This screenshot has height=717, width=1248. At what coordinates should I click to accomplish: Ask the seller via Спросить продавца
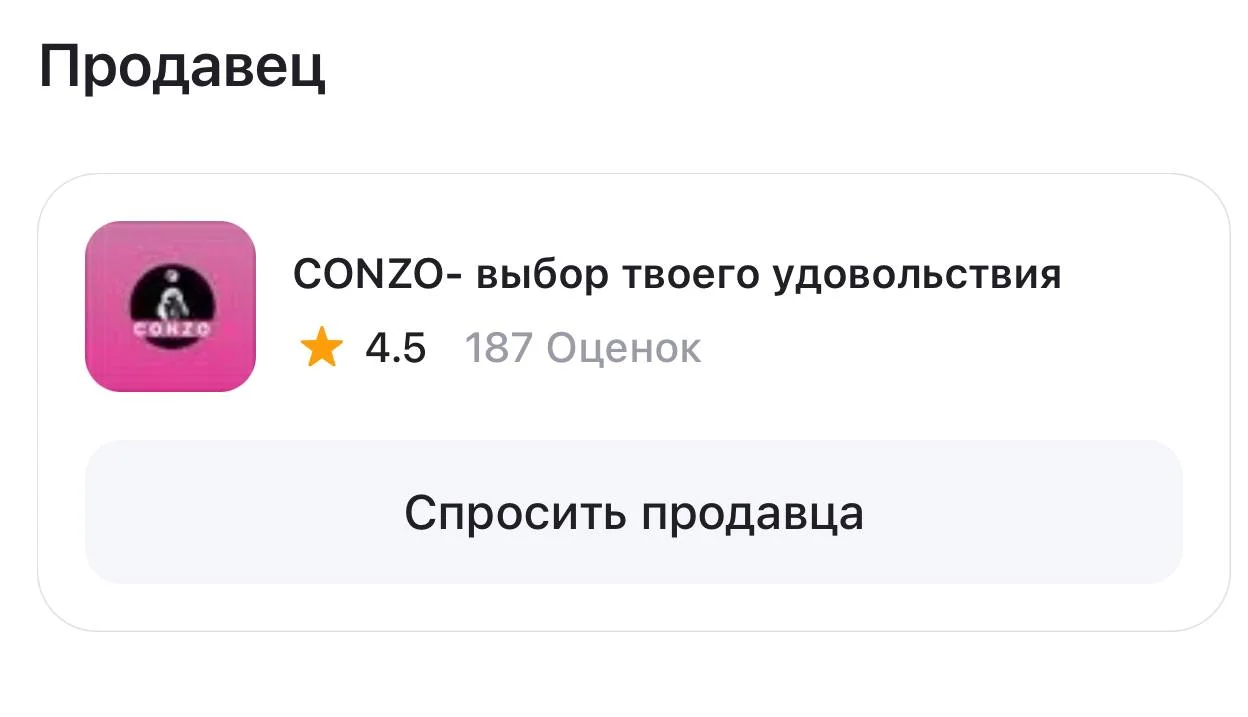coord(633,512)
